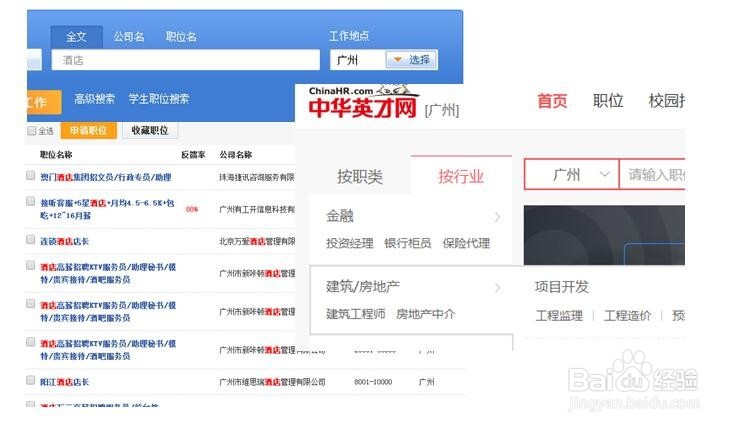The height and width of the screenshot is (429, 741).
Task: Click company 北京万爱酒店管理有限
Action: (x=257, y=241)
